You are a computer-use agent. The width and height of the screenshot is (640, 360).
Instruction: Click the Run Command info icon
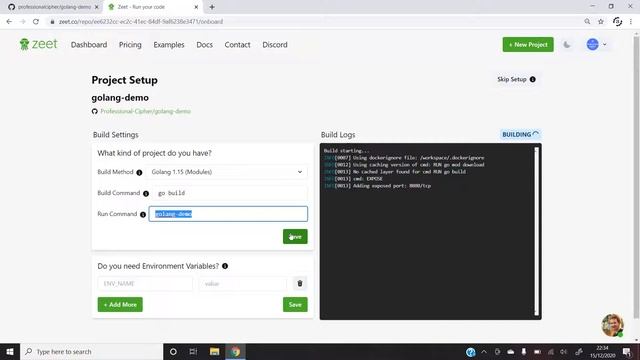pyautogui.click(x=143, y=215)
